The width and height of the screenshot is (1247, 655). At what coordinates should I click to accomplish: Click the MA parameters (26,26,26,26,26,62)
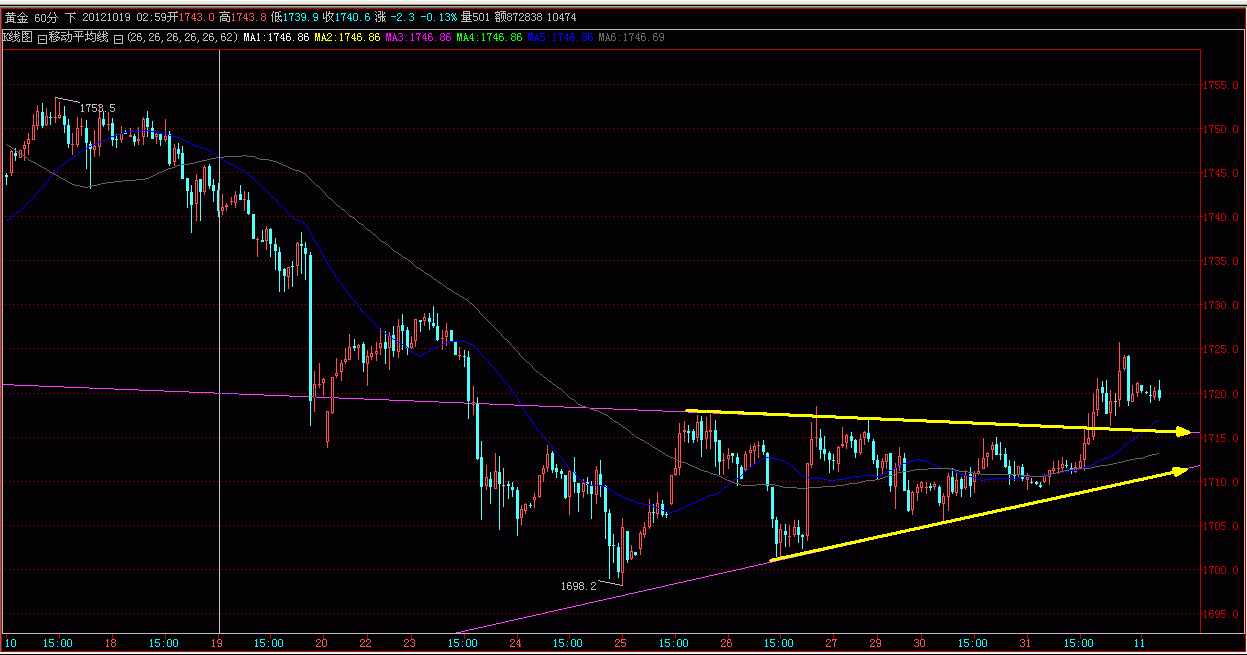point(182,37)
